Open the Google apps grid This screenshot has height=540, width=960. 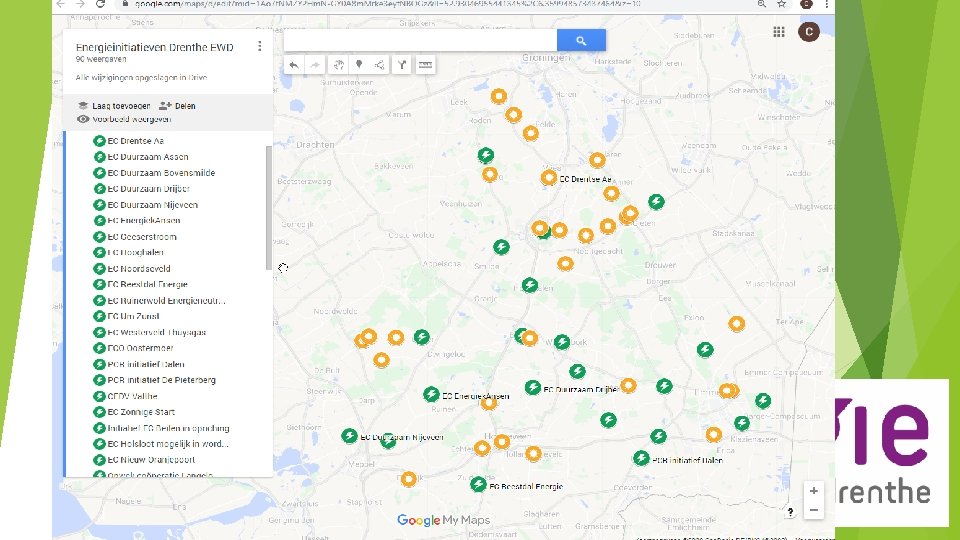[779, 32]
